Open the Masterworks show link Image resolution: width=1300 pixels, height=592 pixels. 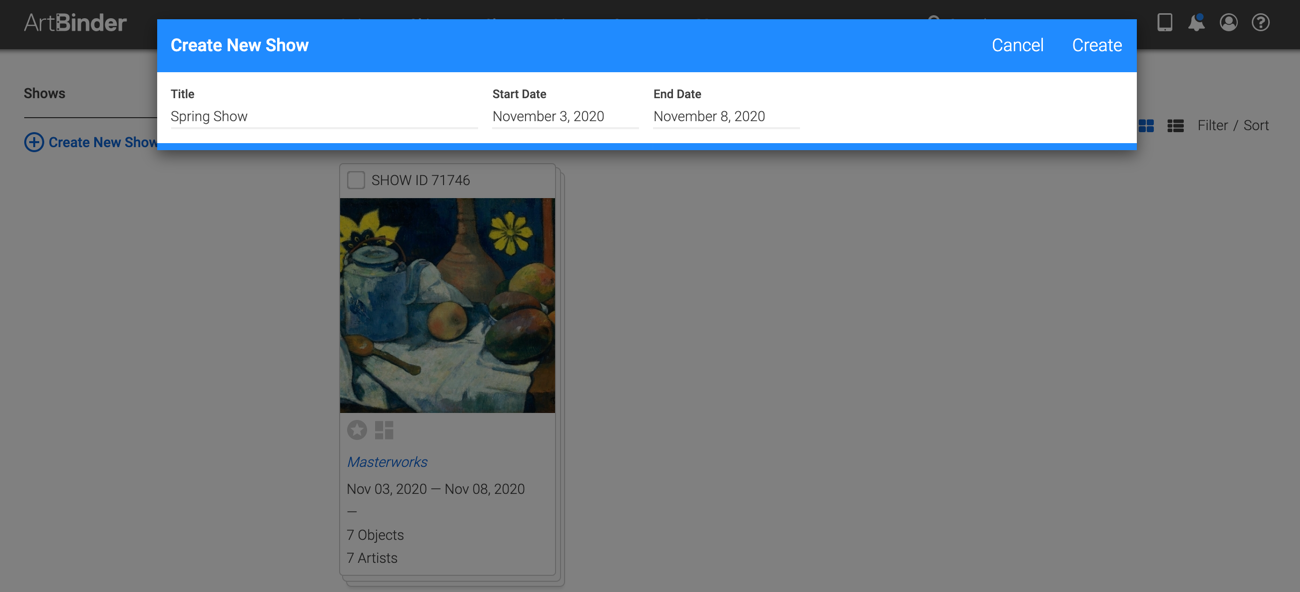click(387, 462)
